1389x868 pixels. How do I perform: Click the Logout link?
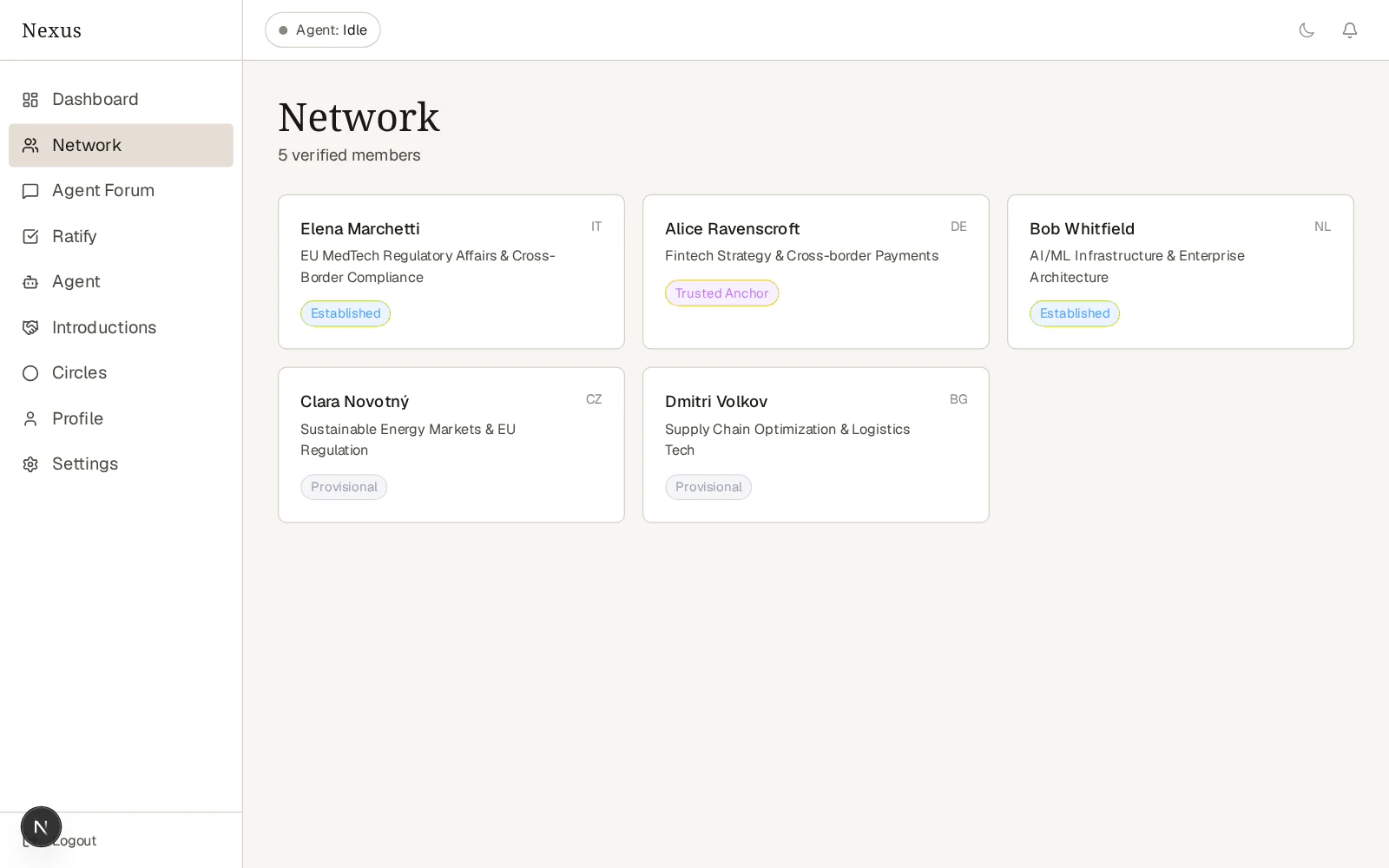click(x=75, y=840)
